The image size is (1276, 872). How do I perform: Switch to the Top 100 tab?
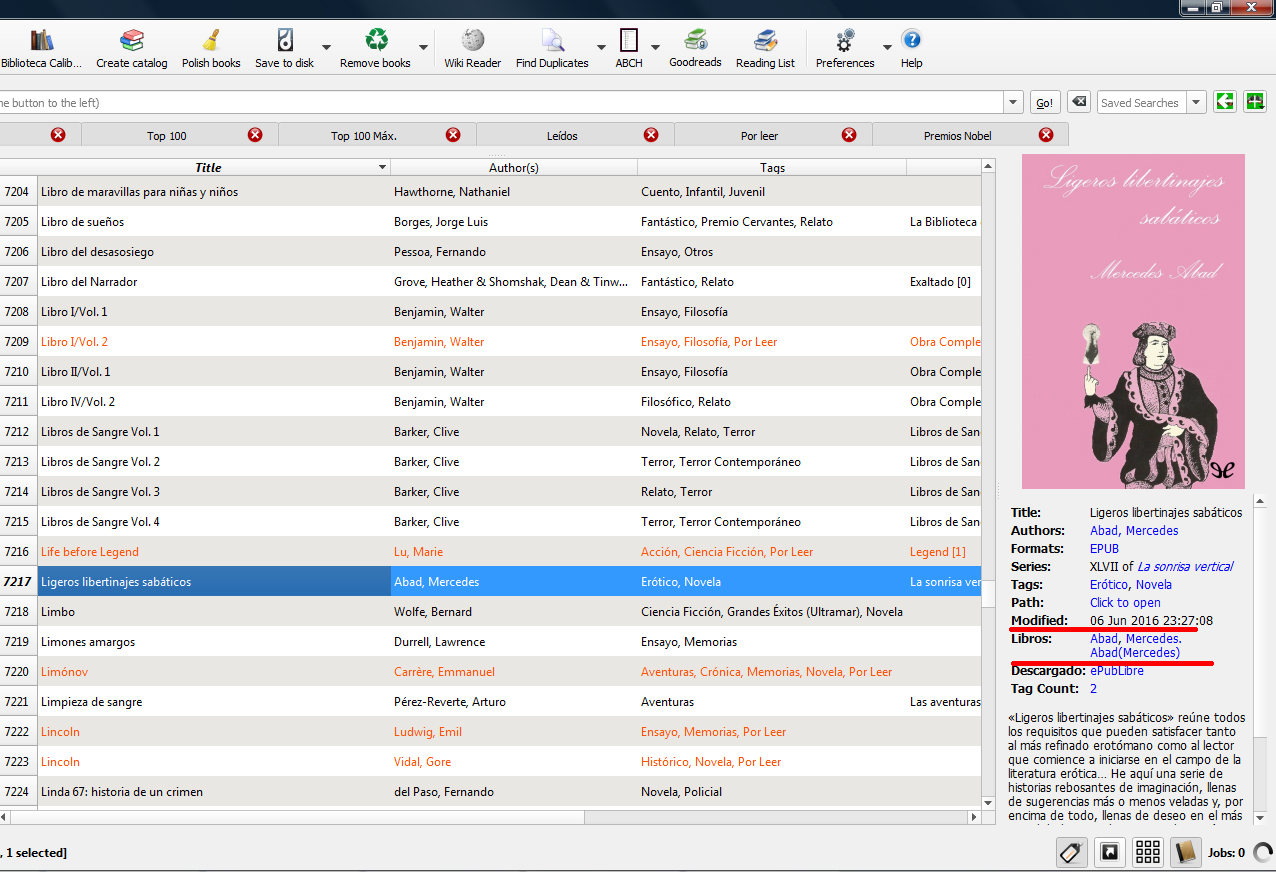[167, 136]
